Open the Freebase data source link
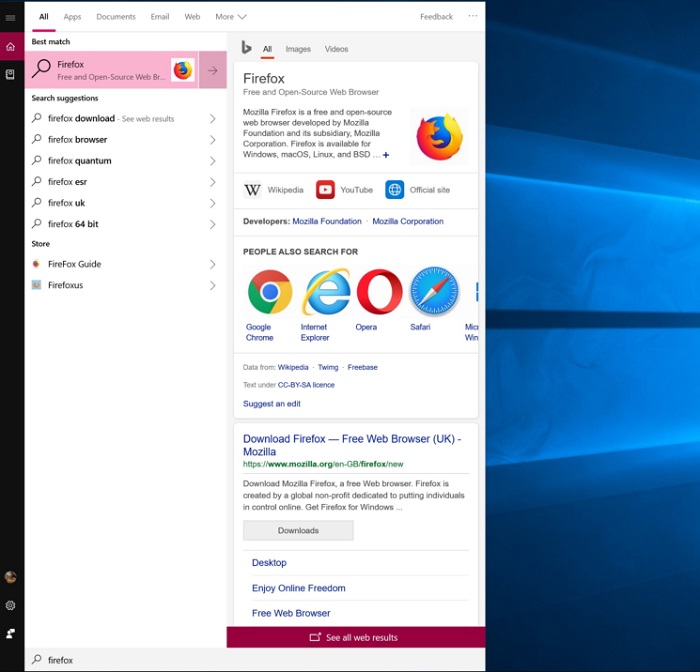700x672 pixels. (x=362, y=367)
